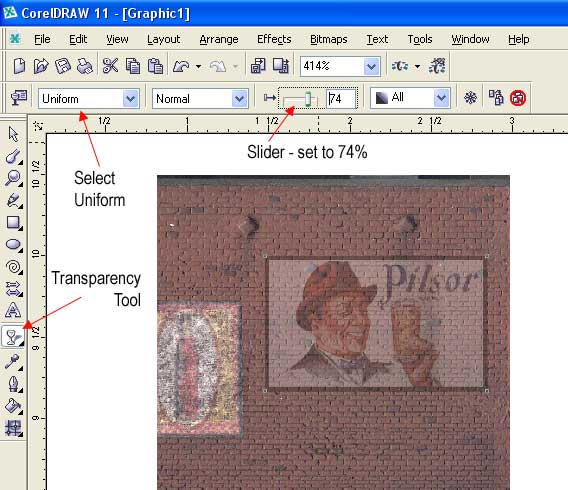Select the Eyedropper tool

(x=13, y=361)
